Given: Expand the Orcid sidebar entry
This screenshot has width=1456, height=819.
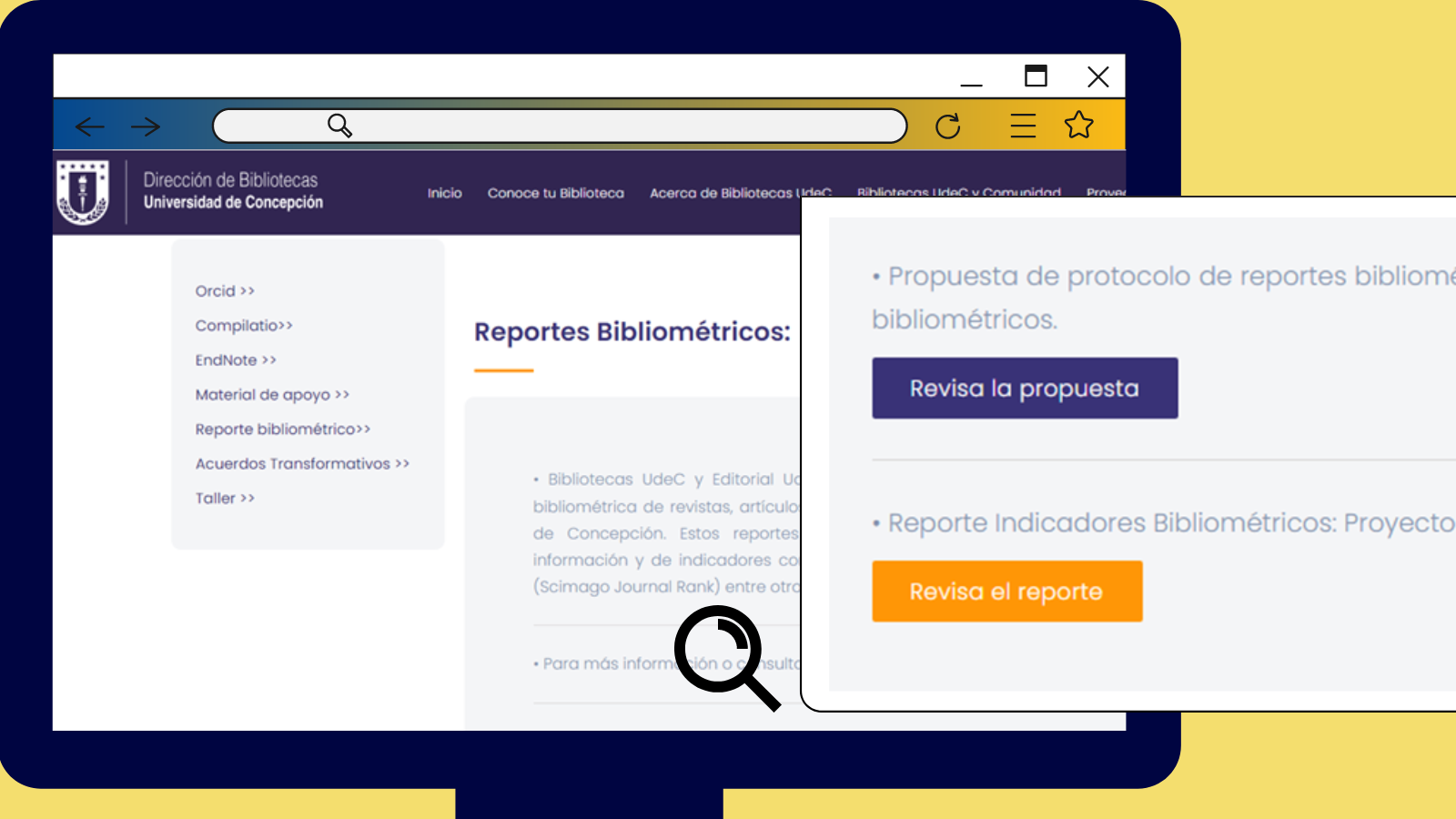Looking at the screenshot, I should [225, 291].
